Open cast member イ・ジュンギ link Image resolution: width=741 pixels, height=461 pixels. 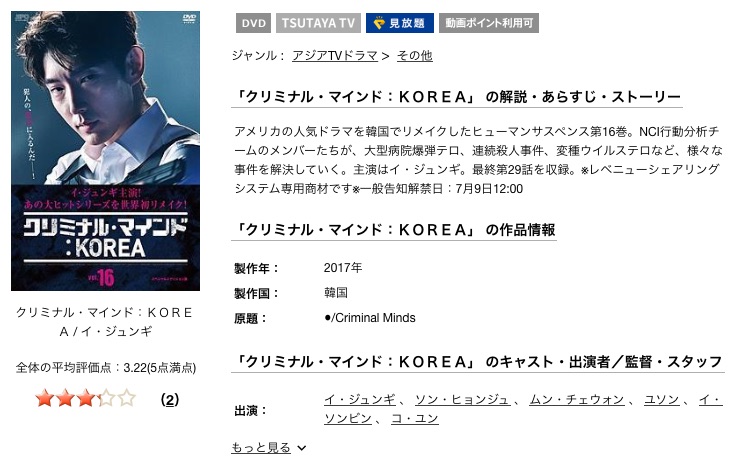click(x=360, y=400)
